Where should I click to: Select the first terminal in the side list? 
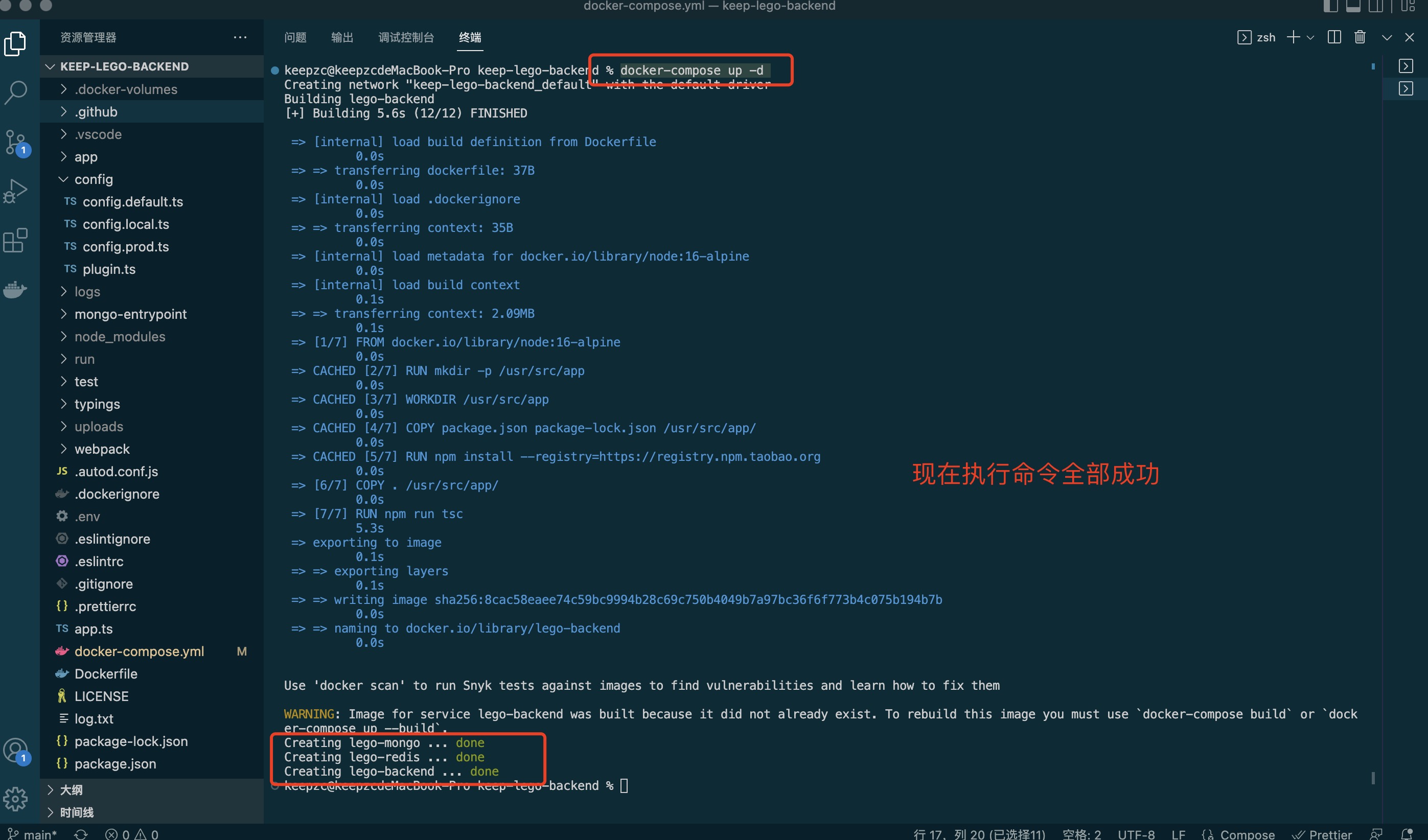1406,66
